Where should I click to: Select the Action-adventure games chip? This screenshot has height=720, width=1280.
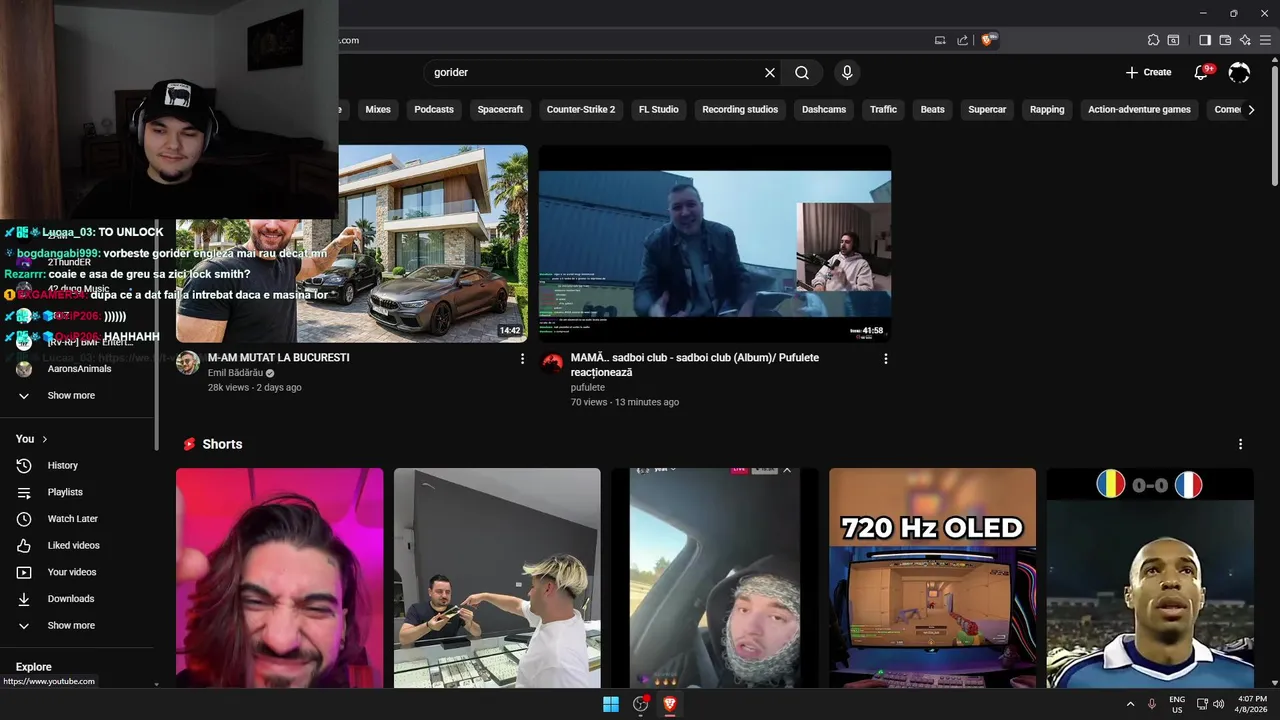pyautogui.click(x=1139, y=109)
